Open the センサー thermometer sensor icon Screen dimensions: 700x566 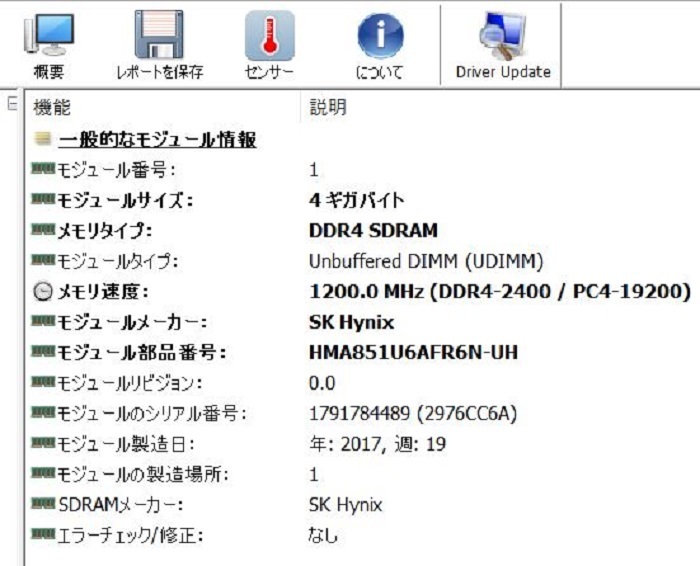tap(270, 36)
